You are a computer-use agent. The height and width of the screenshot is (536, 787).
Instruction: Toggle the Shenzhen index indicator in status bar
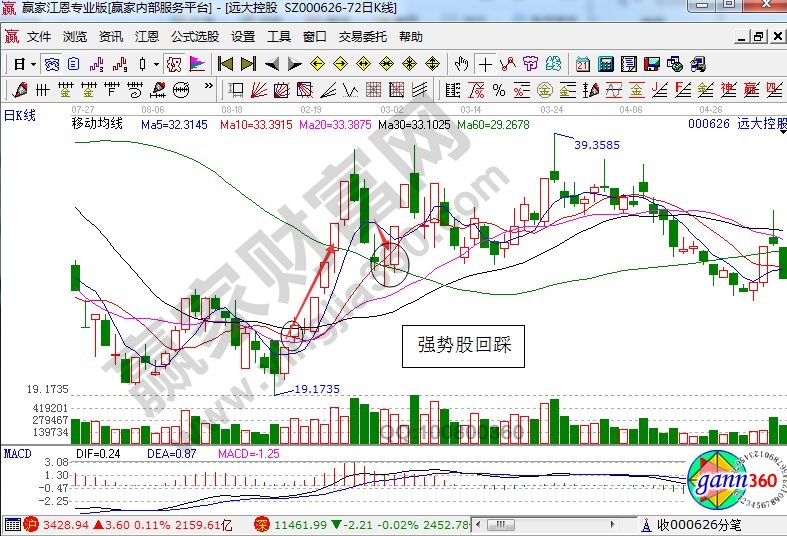(x=260, y=524)
